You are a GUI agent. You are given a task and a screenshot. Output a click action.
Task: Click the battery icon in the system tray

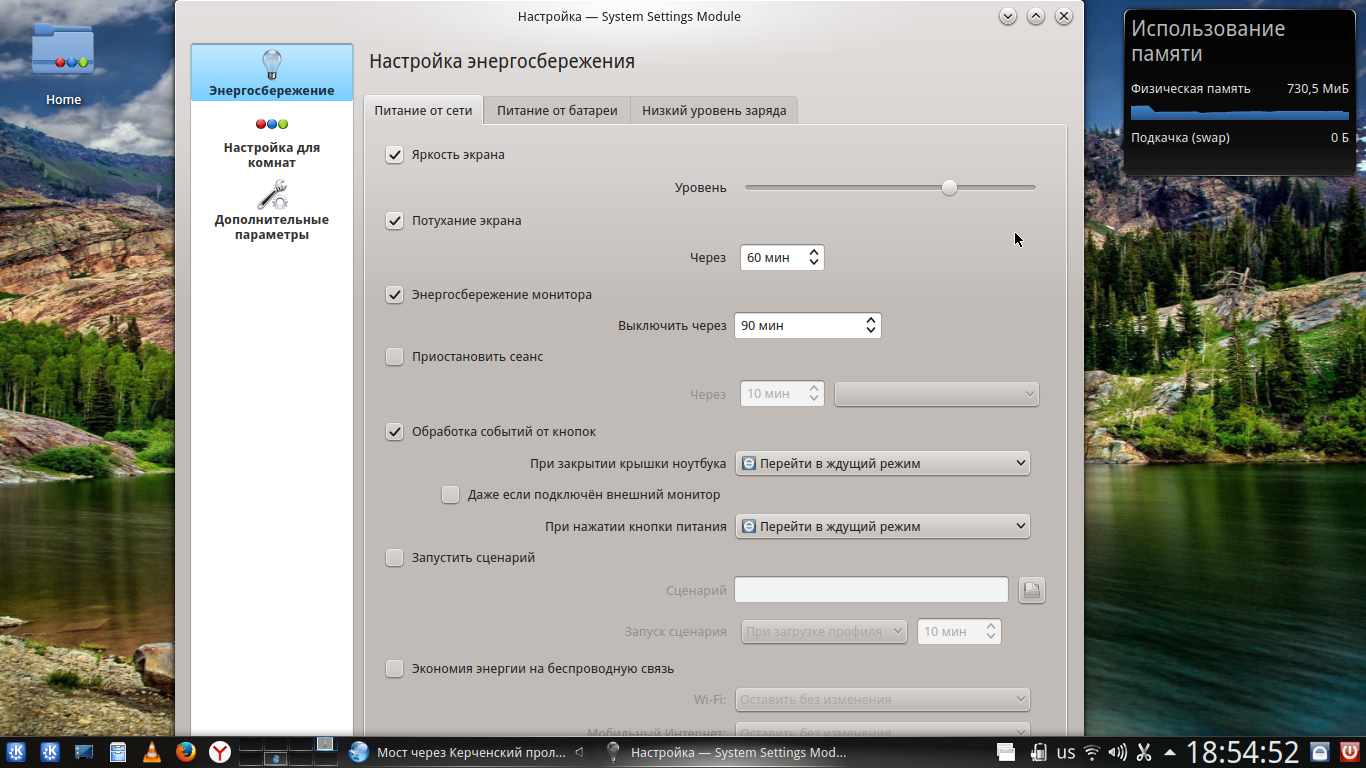[1039, 752]
